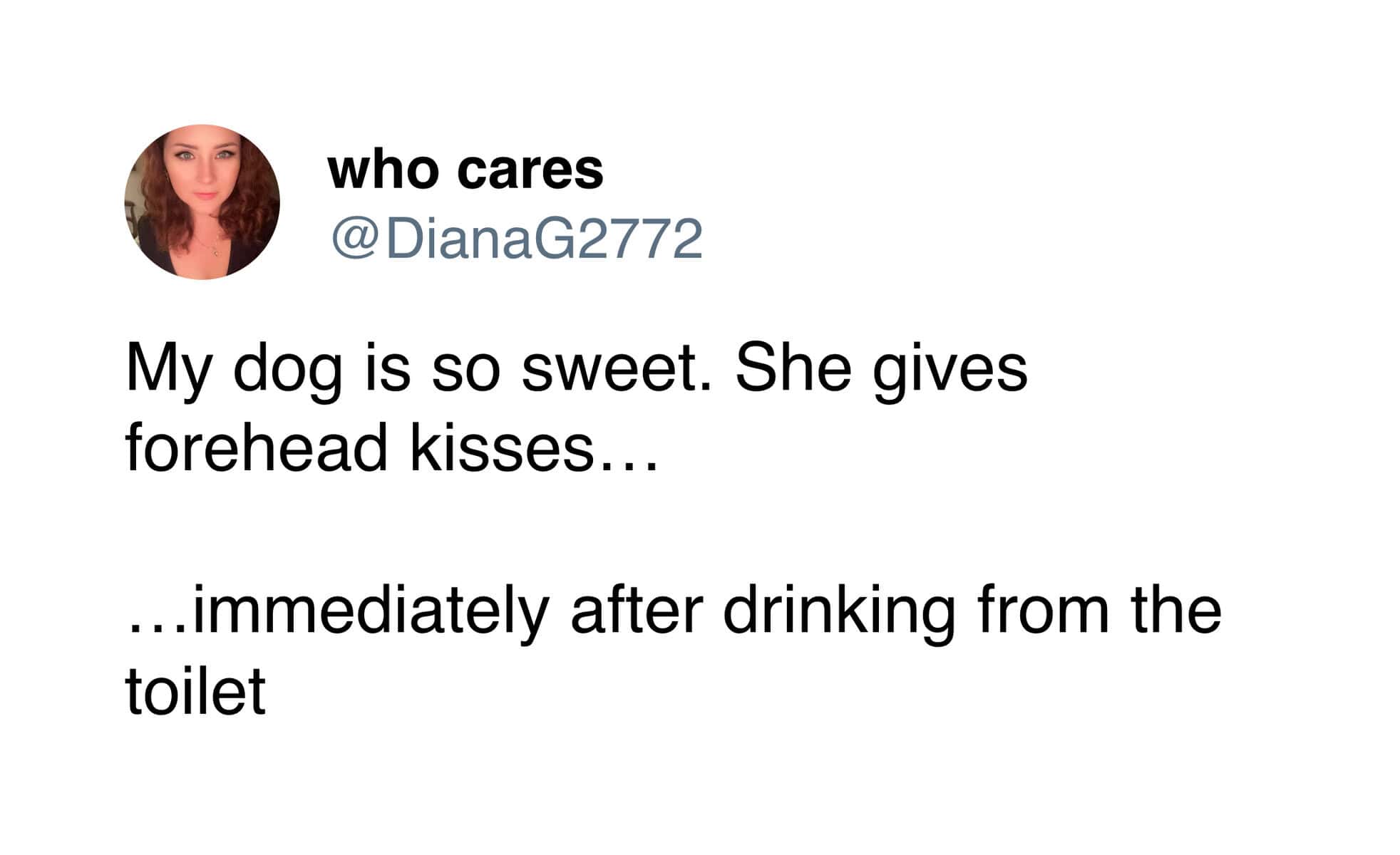Click the round profile picture avatar
This screenshot has width=1400, height=855.
(x=202, y=202)
